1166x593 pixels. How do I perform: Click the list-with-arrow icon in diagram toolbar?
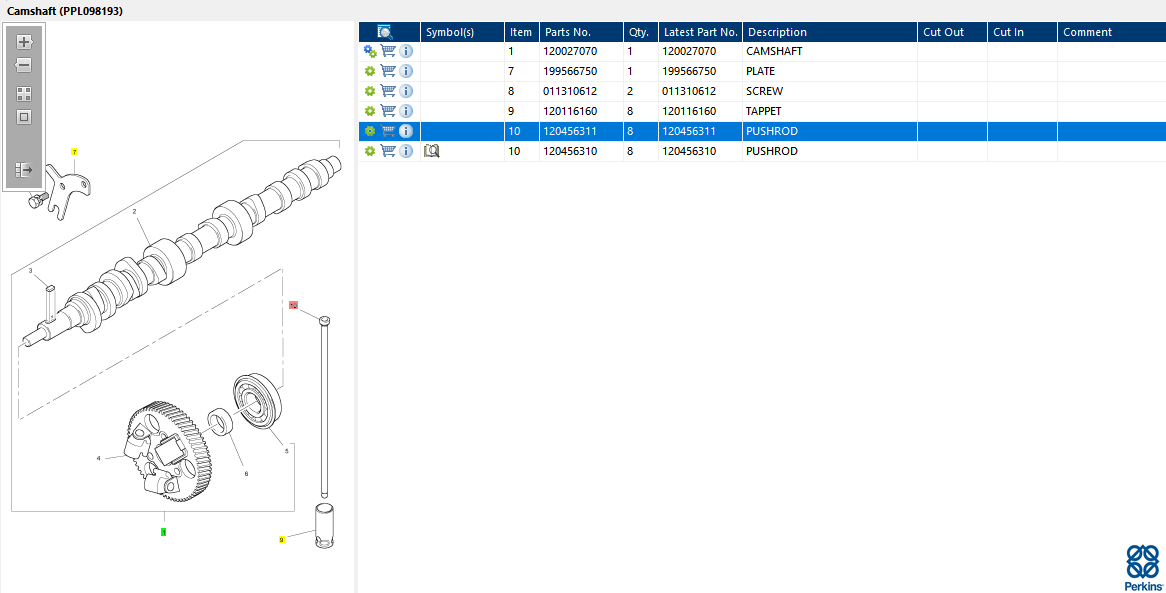(x=24, y=170)
